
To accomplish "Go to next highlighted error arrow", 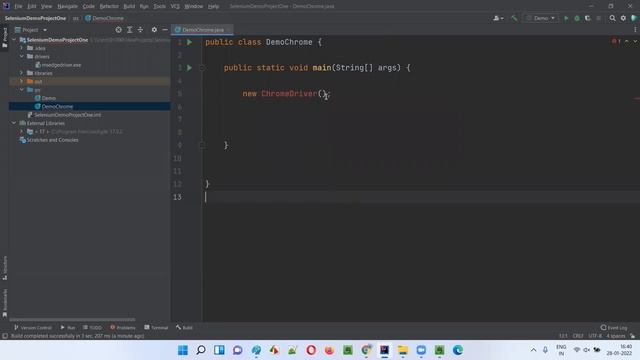I will [x=635, y=41].
